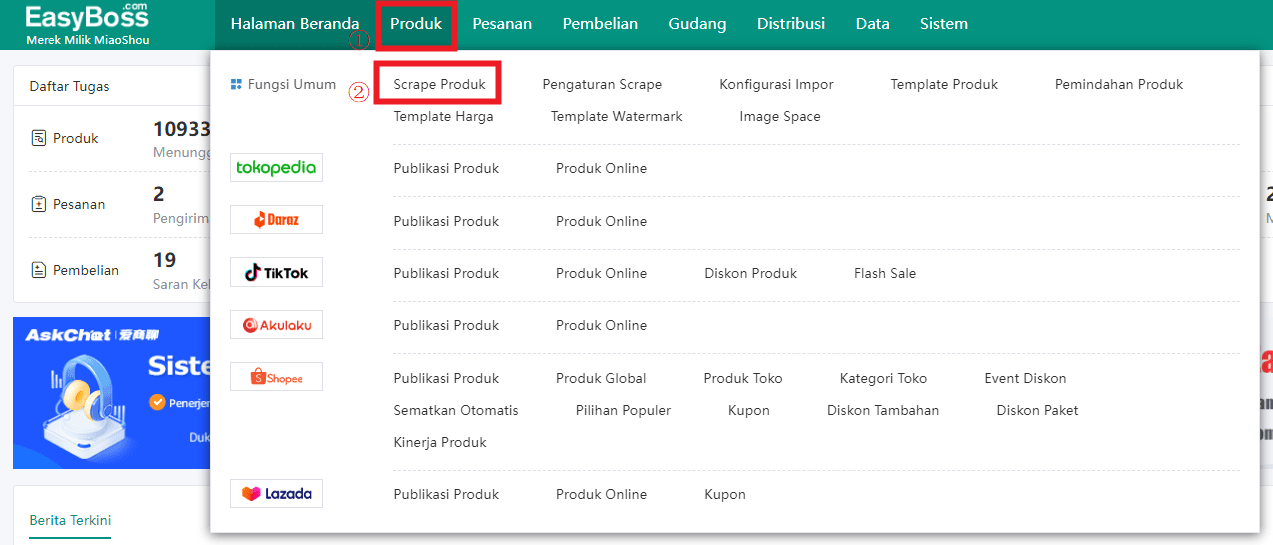Open Flash Sale under TikTok
This screenshot has width=1273, height=545.
885,273
